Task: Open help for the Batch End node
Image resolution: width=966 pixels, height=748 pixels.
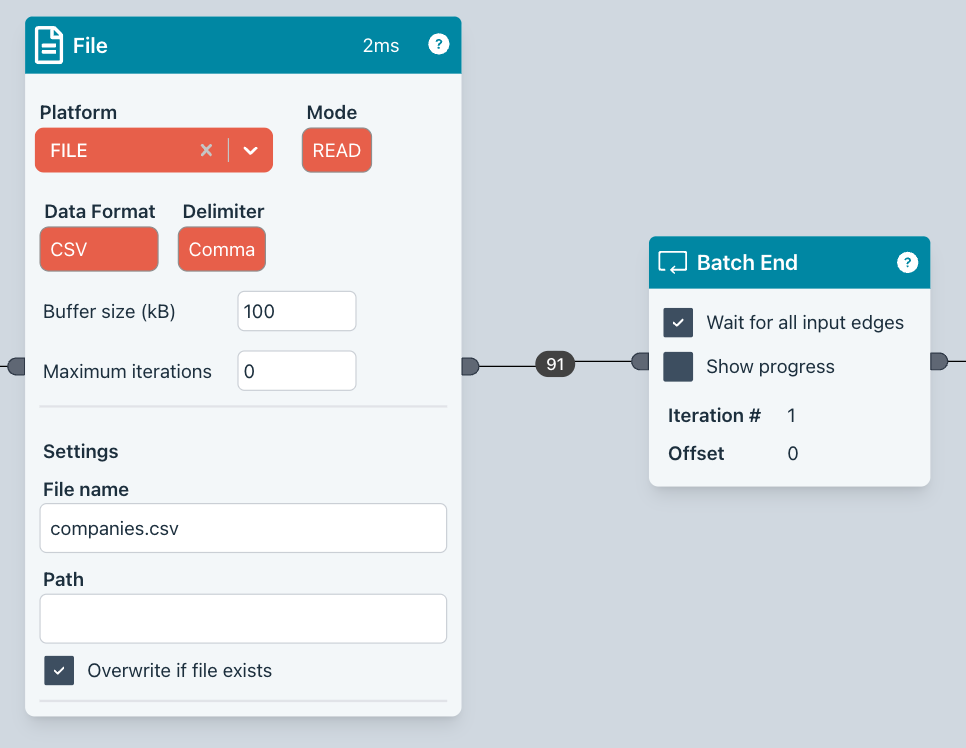Action: pos(907,262)
